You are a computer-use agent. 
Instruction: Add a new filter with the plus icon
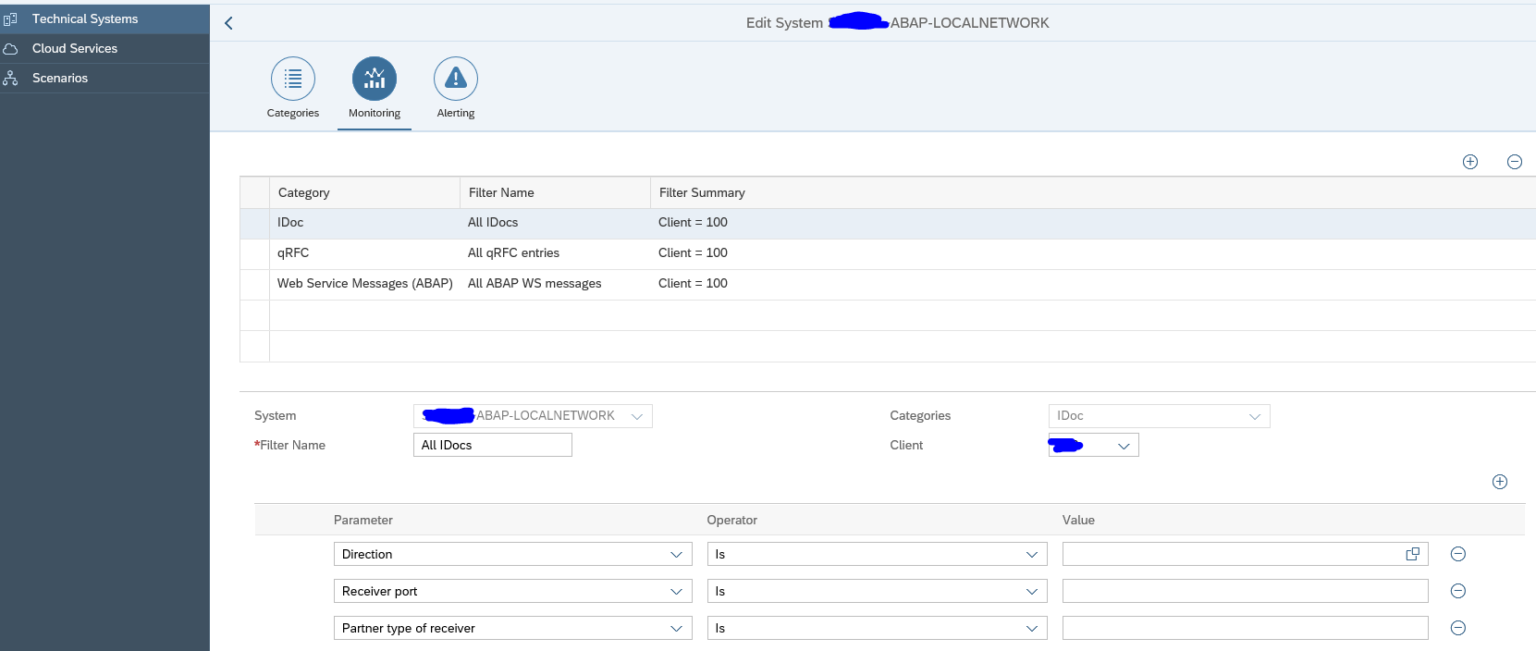click(1470, 161)
